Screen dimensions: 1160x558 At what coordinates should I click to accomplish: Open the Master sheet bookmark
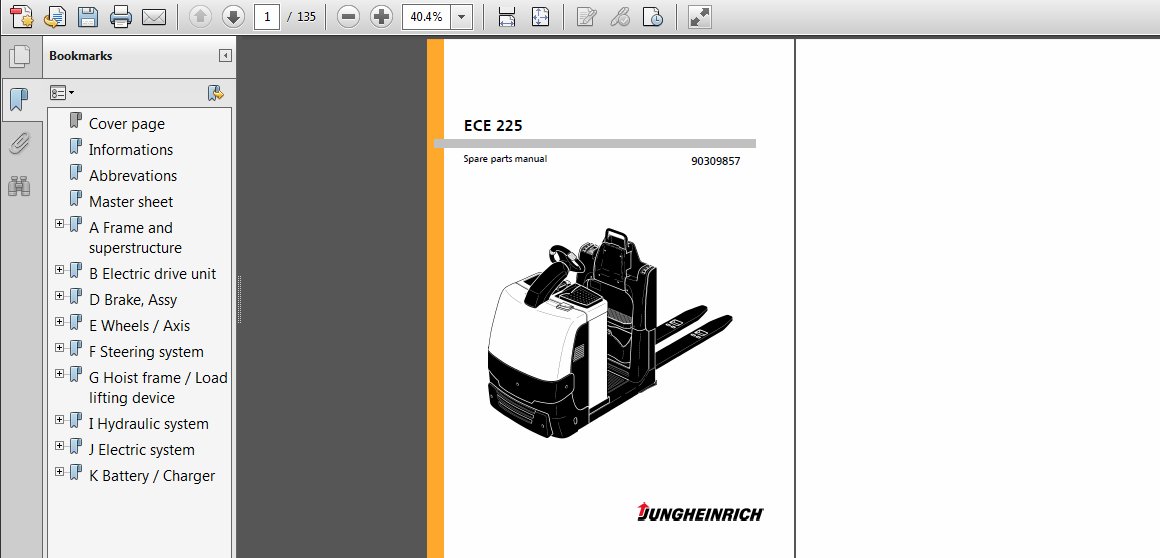[x=131, y=201]
